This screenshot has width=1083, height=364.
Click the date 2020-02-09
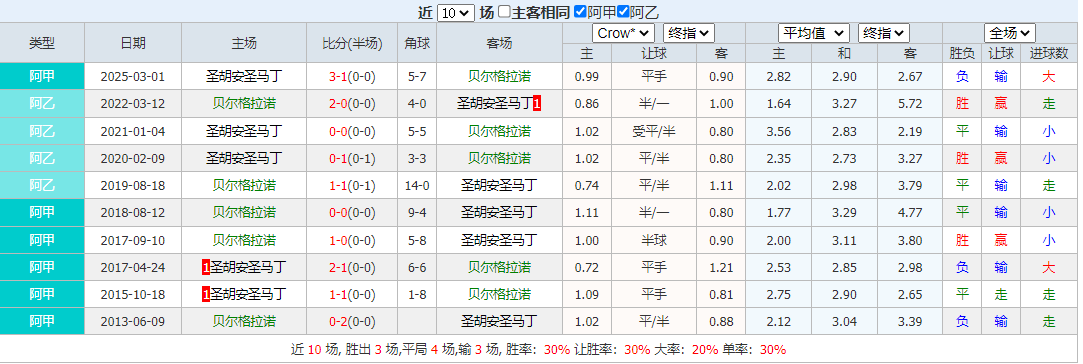point(133,159)
